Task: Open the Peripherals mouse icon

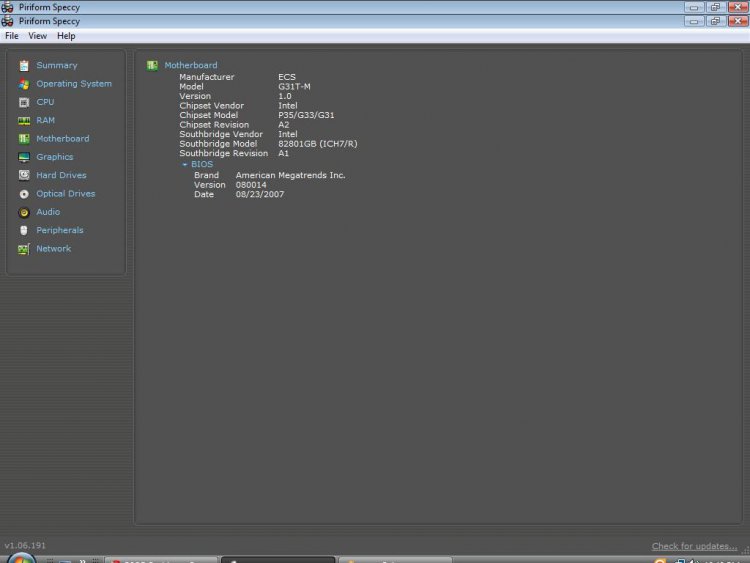Action: tap(24, 231)
